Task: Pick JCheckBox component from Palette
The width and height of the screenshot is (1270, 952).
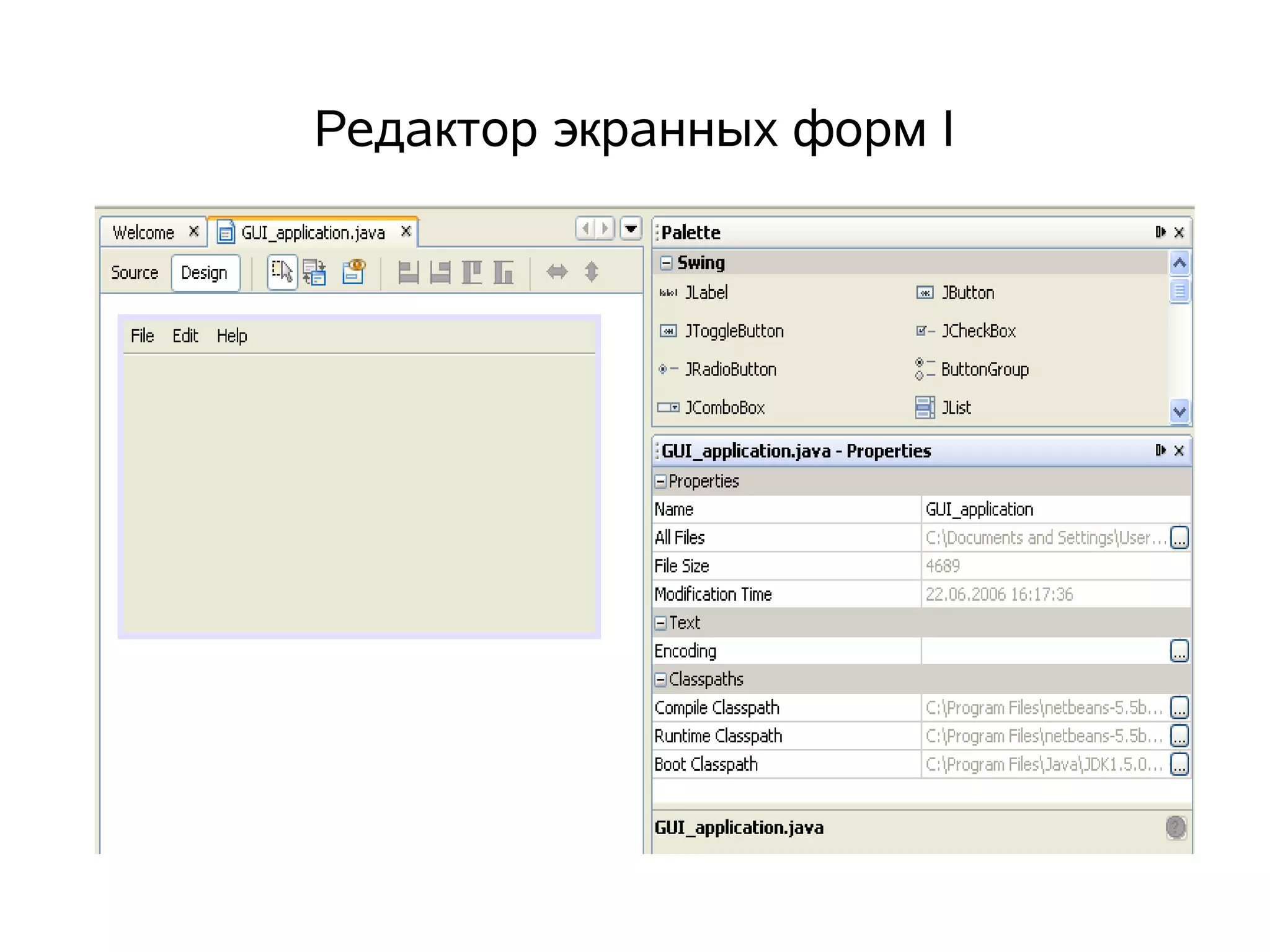Action: (x=966, y=331)
